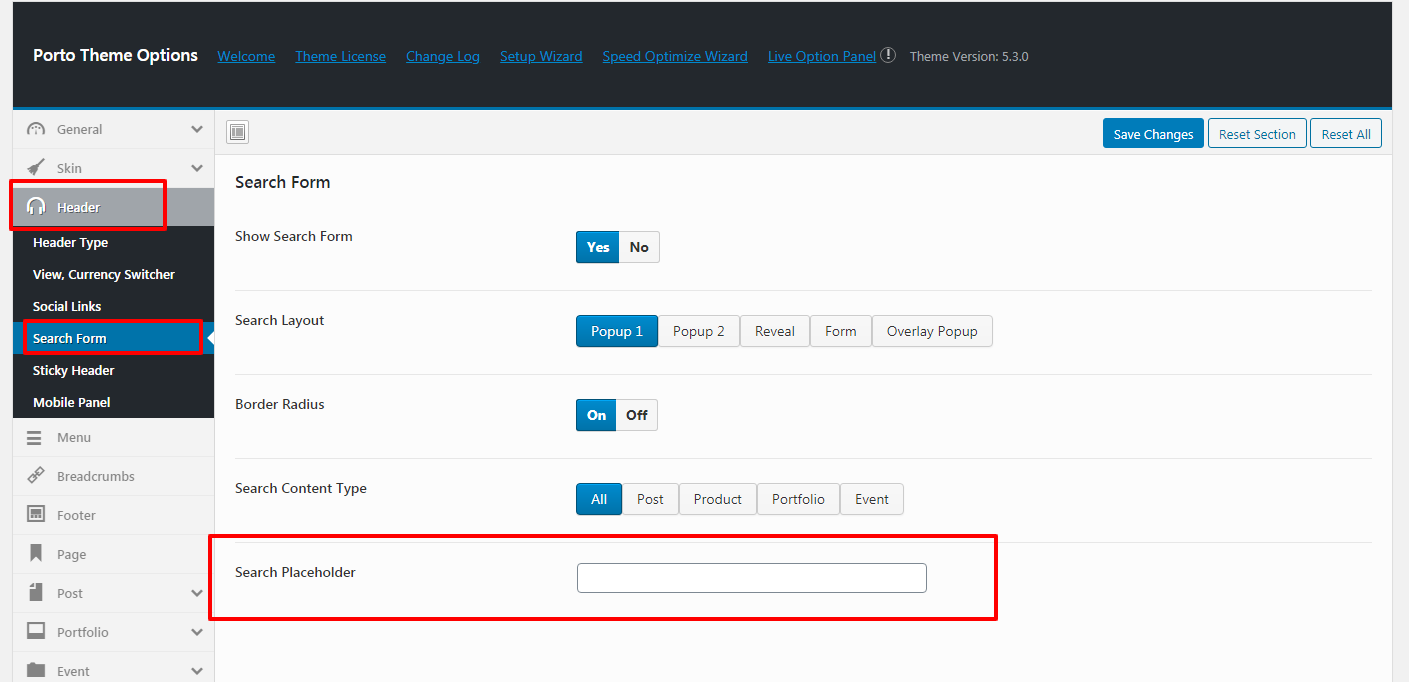Set Search Content Type to Post

[x=650, y=499]
